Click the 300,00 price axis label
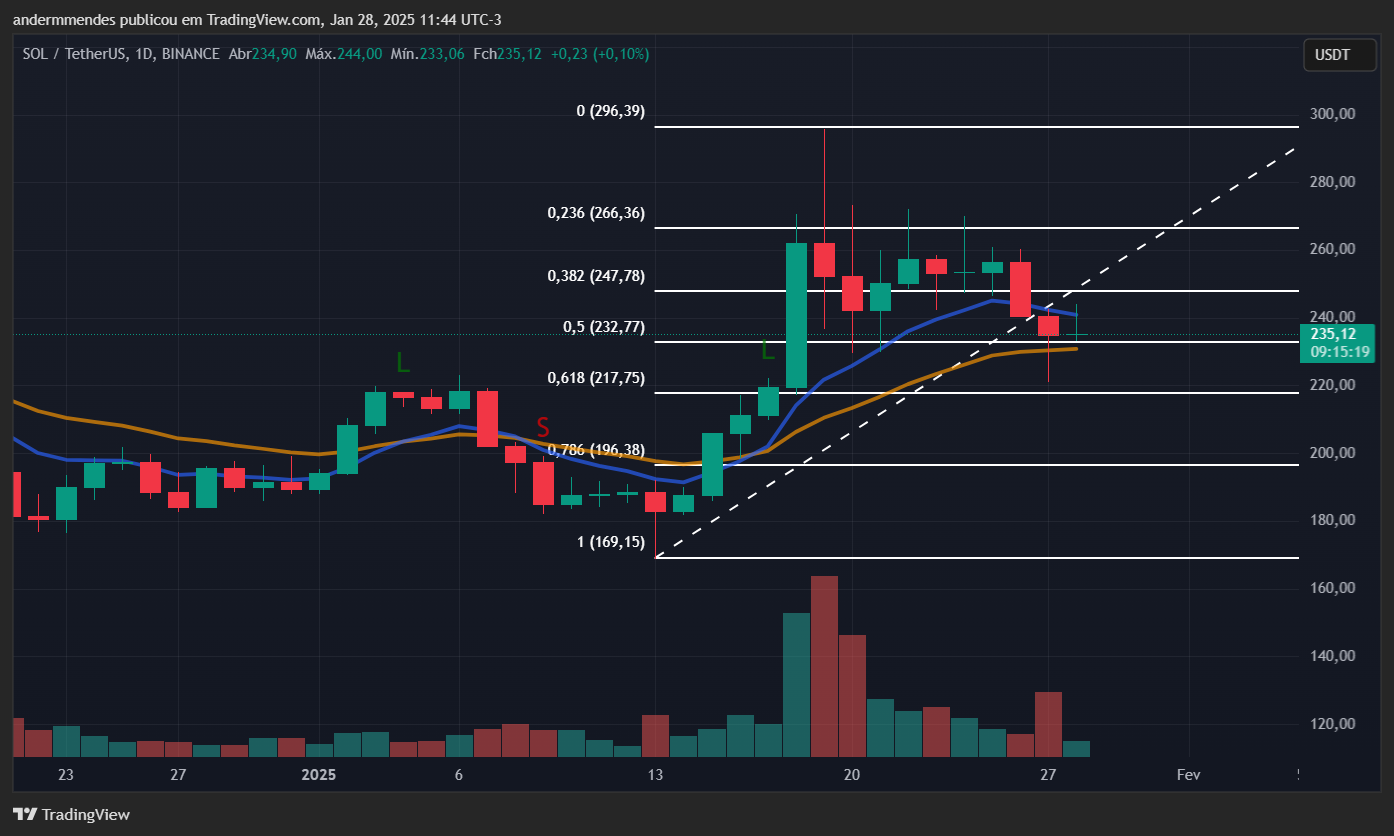 (x=1332, y=114)
